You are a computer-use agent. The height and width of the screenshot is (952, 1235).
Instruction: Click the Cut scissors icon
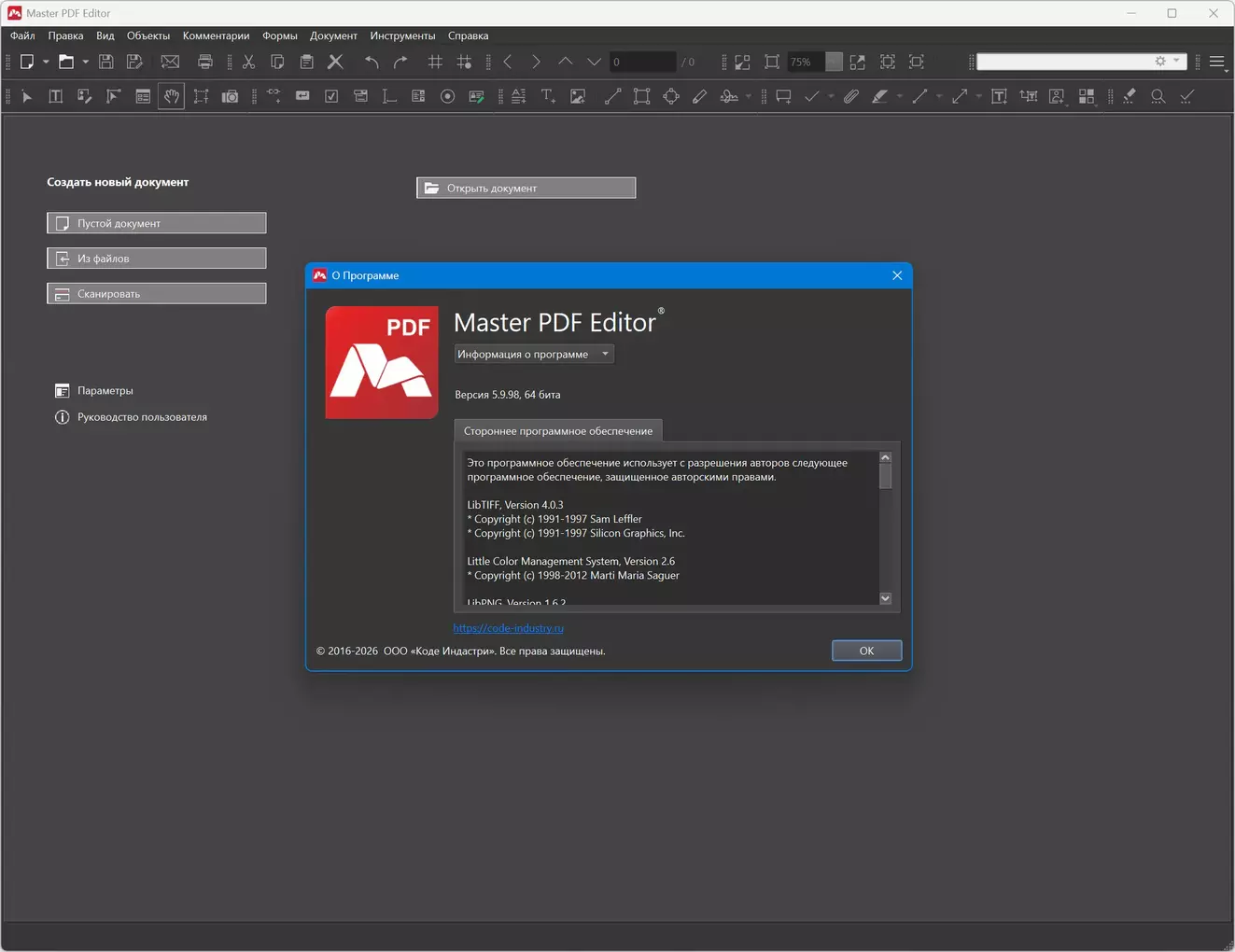[x=248, y=62]
